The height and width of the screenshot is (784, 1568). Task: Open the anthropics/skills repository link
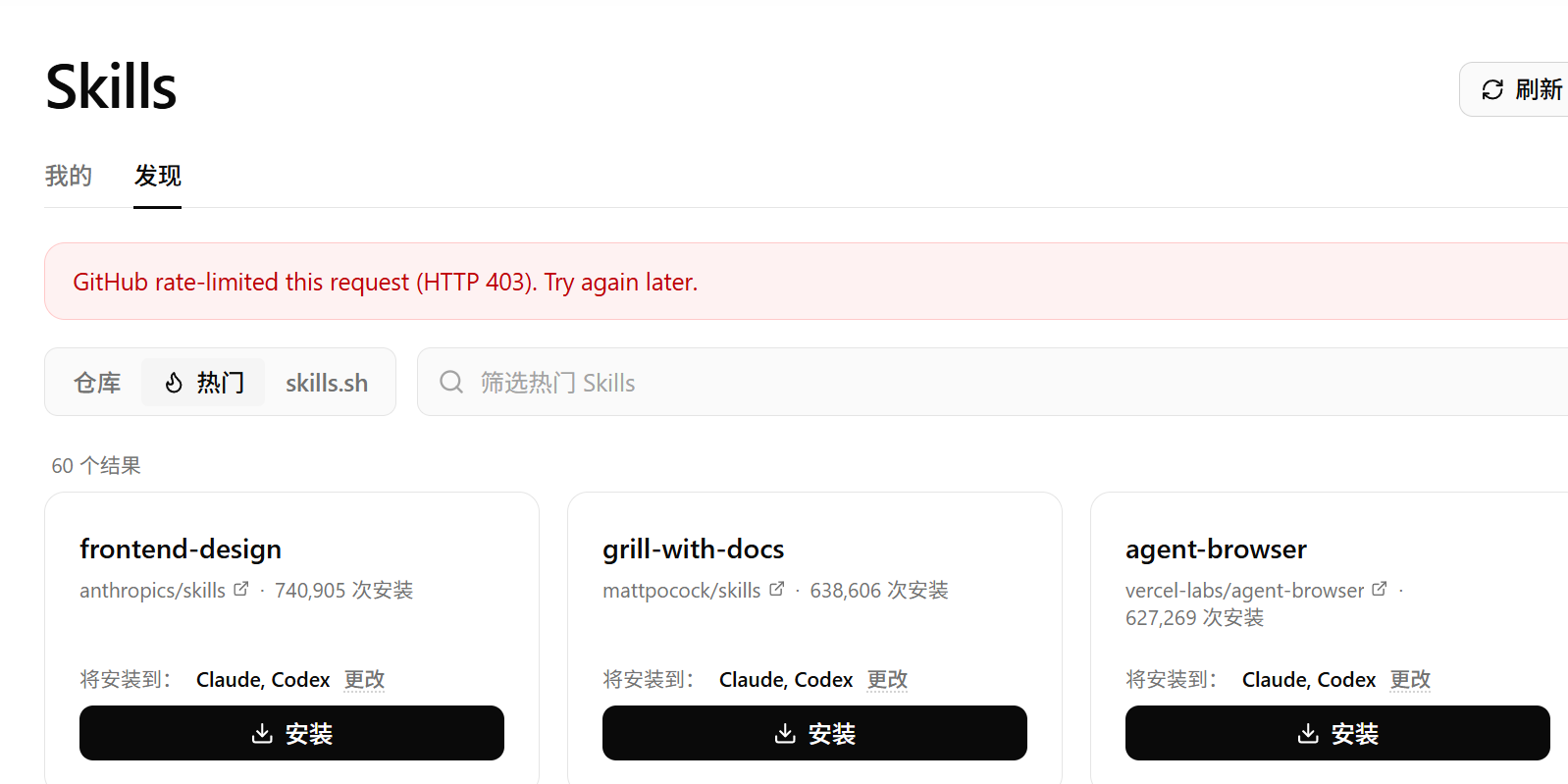tap(152, 591)
